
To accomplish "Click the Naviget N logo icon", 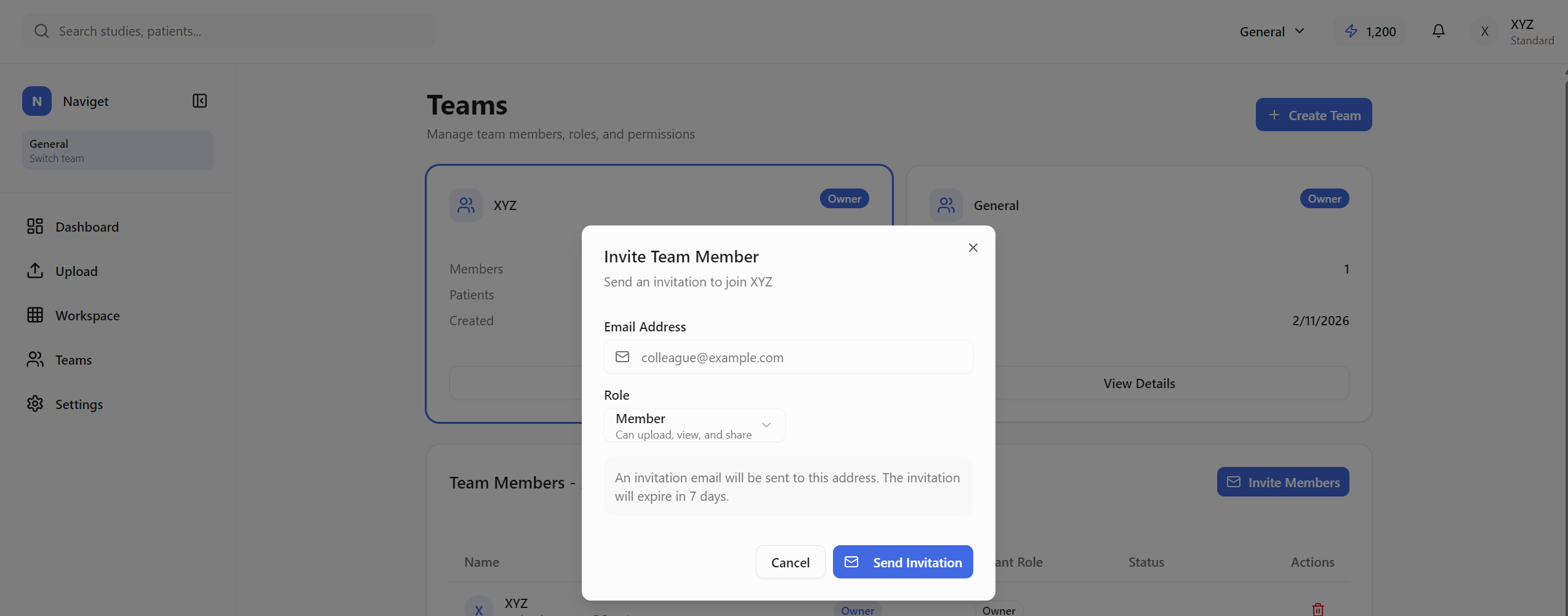I will tap(37, 101).
